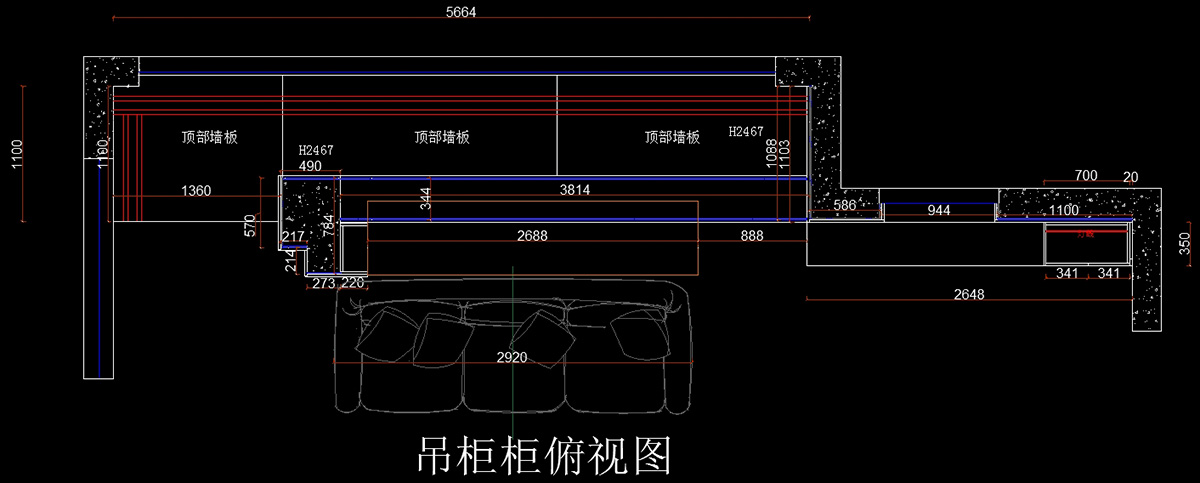
Task: Click the 570 vertical dimension text
Action: (x=251, y=231)
